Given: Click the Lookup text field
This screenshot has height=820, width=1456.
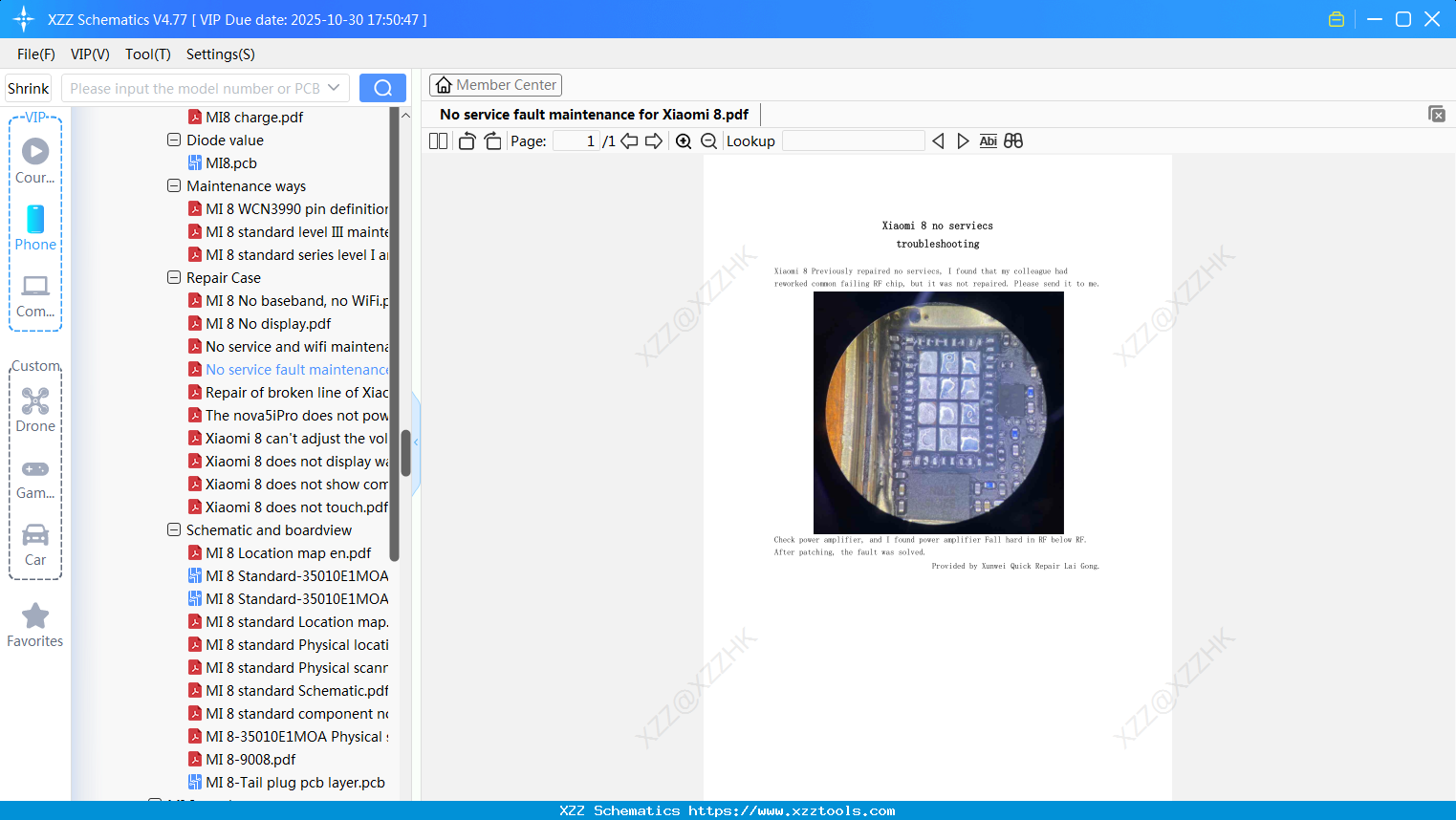Looking at the screenshot, I should pyautogui.click(x=853, y=141).
